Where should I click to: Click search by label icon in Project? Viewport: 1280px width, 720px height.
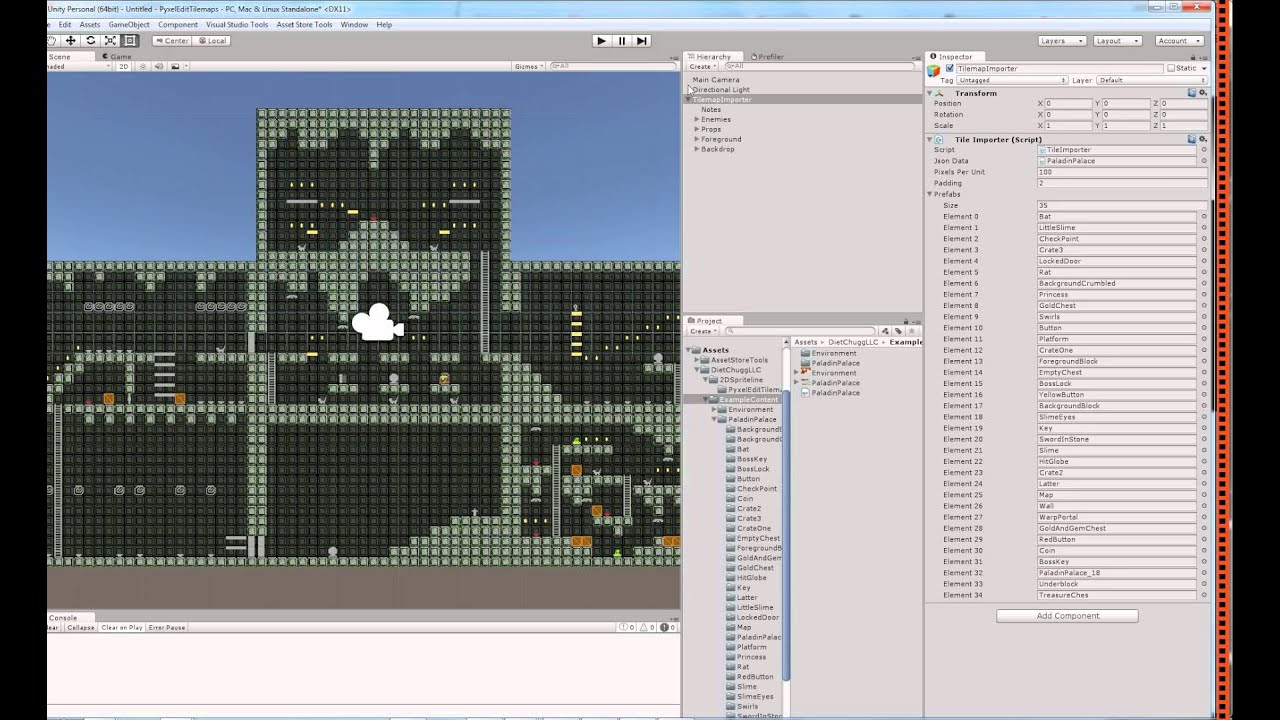click(x=897, y=331)
